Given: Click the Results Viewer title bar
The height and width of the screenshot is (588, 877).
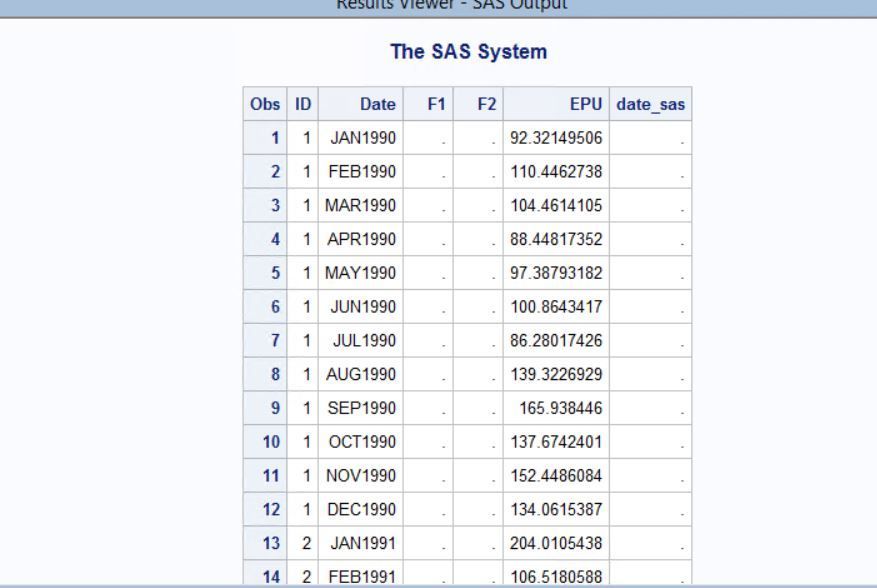Looking at the screenshot, I should pyautogui.click(x=438, y=6).
